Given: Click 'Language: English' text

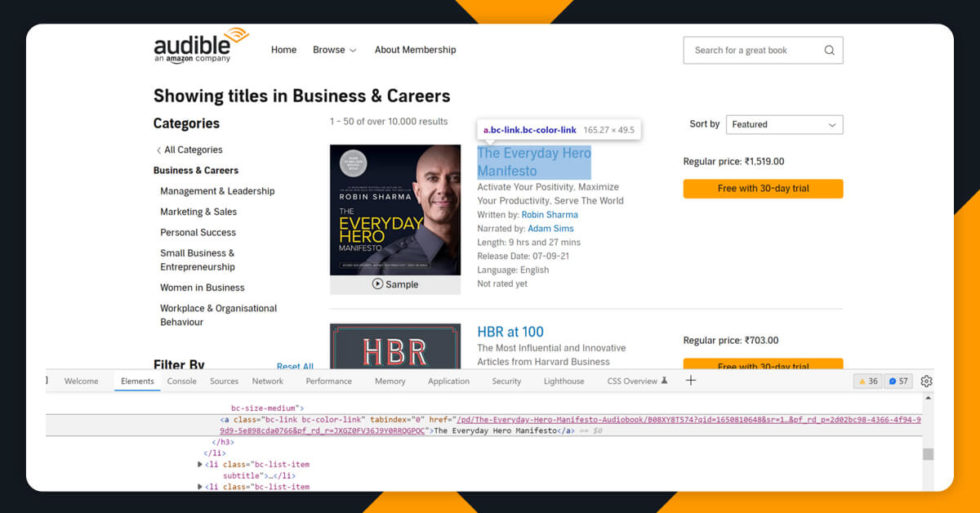Looking at the screenshot, I should click(x=513, y=270).
